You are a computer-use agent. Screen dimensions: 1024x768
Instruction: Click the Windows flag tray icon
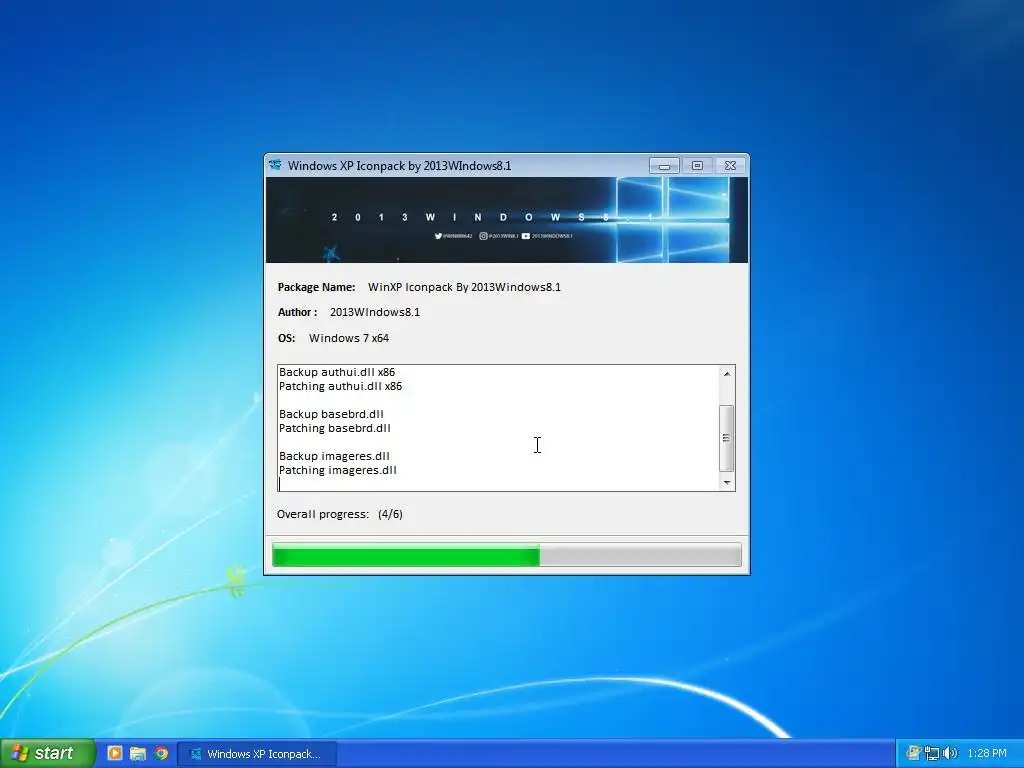coord(913,753)
